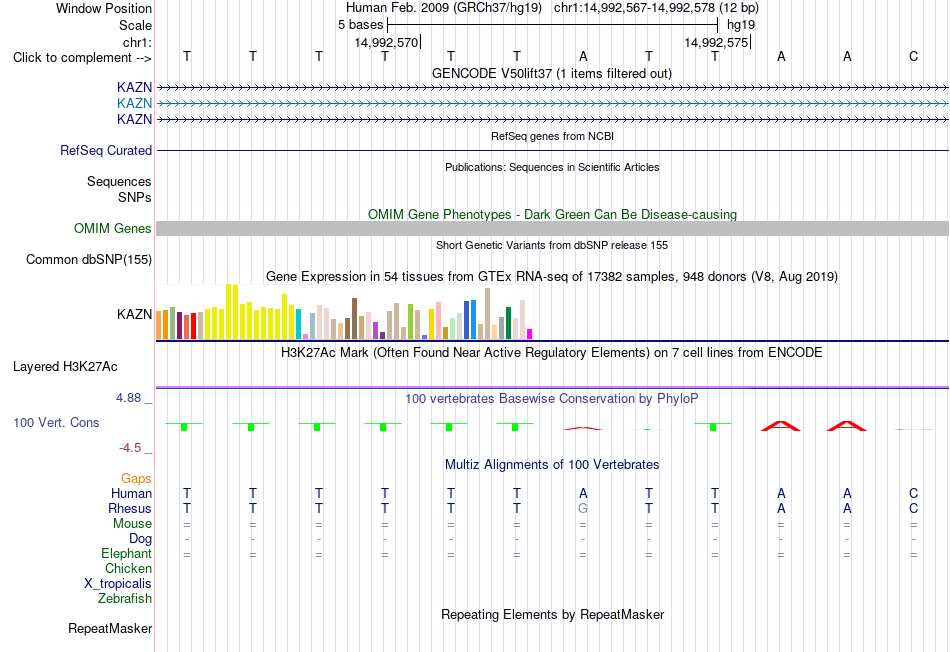Click the chr1: base position label
This screenshot has height=652, width=950.
pos(137,42)
